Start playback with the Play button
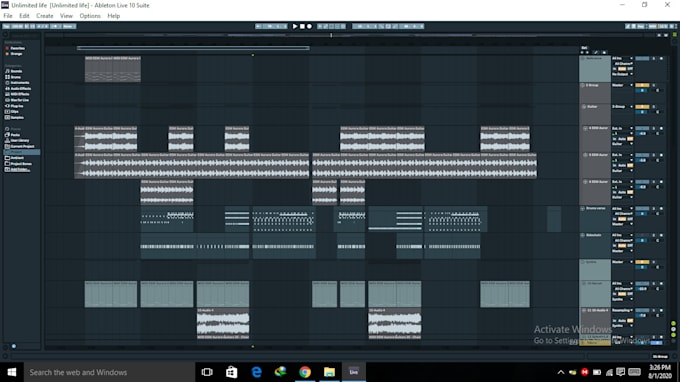The width and height of the screenshot is (680, 382). [x=295, y=26]
